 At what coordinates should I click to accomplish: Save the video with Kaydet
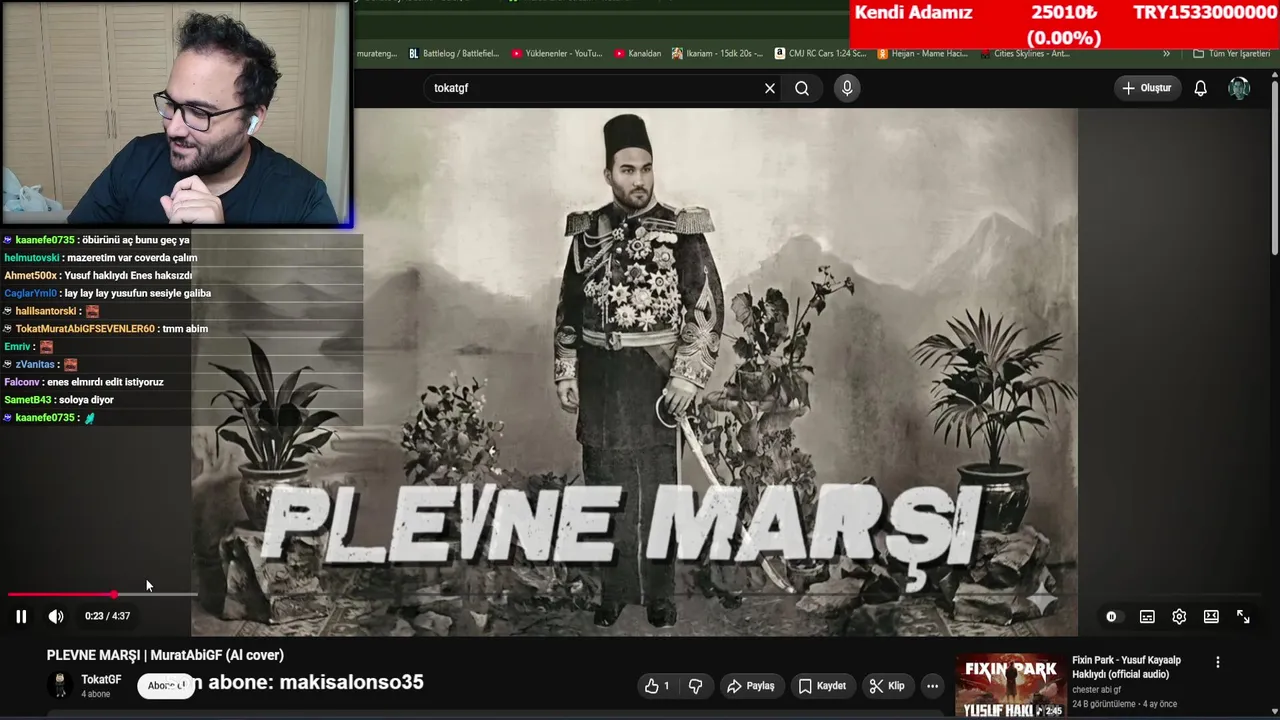pos(822,686)
